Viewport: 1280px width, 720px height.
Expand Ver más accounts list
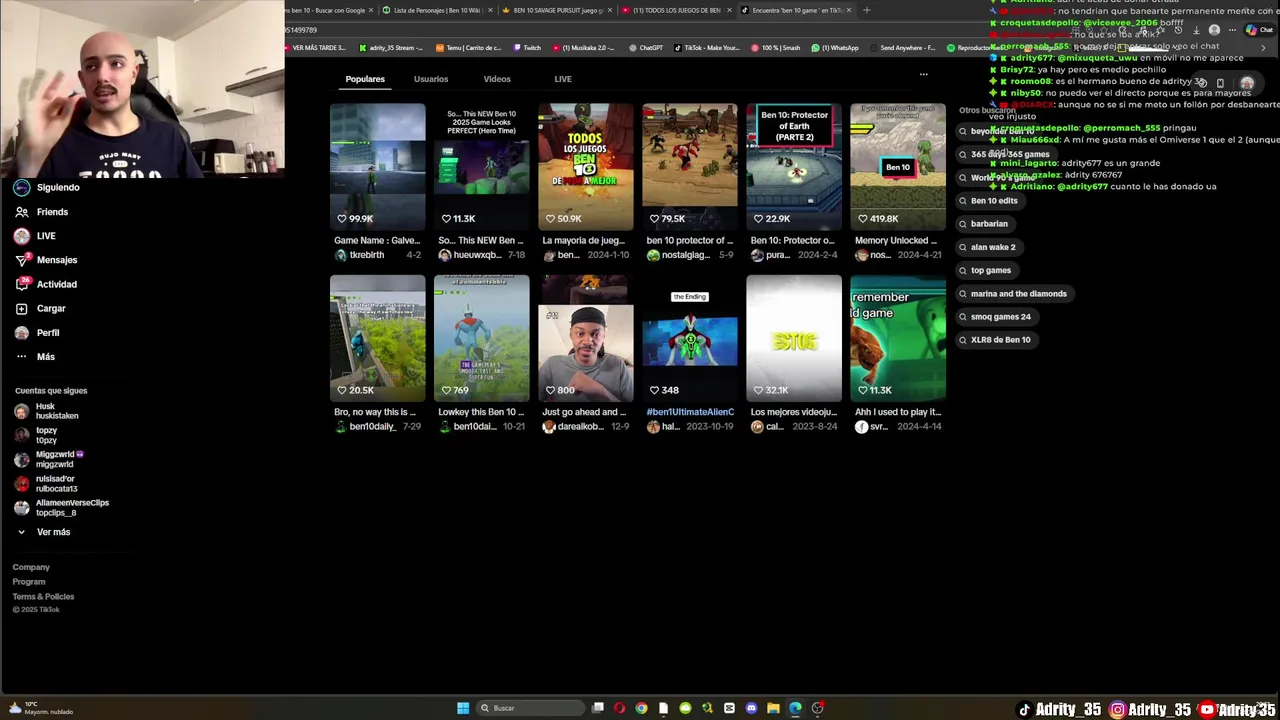coord(44,532)
